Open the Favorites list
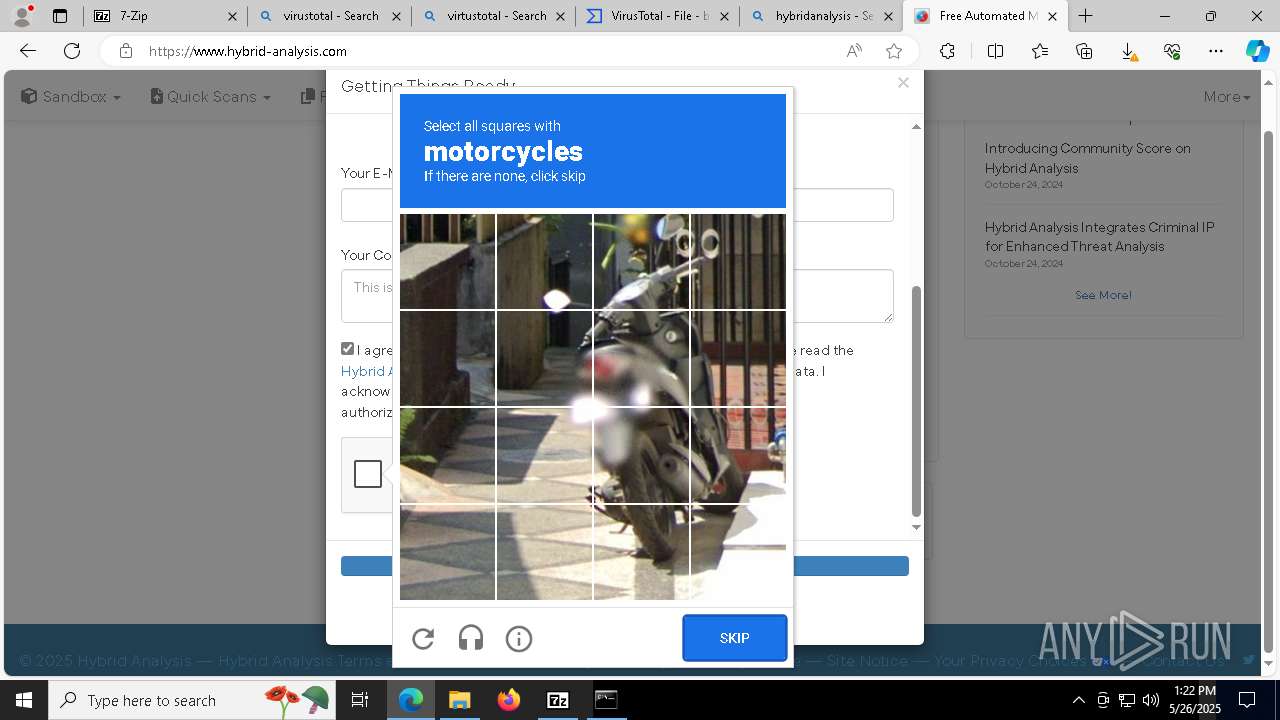 [1040, 51]
